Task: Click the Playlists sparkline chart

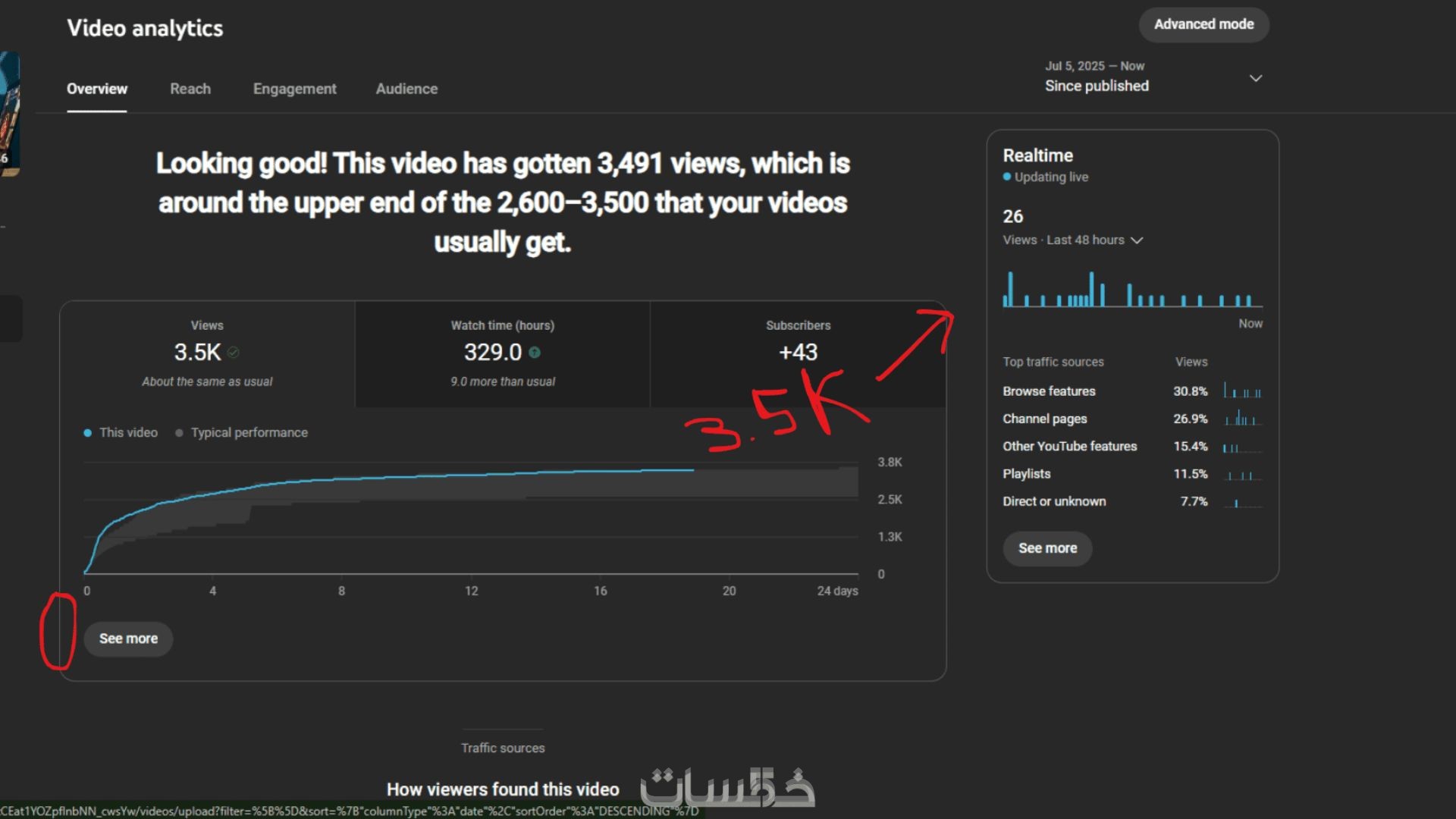Action: pos(1242,475)
